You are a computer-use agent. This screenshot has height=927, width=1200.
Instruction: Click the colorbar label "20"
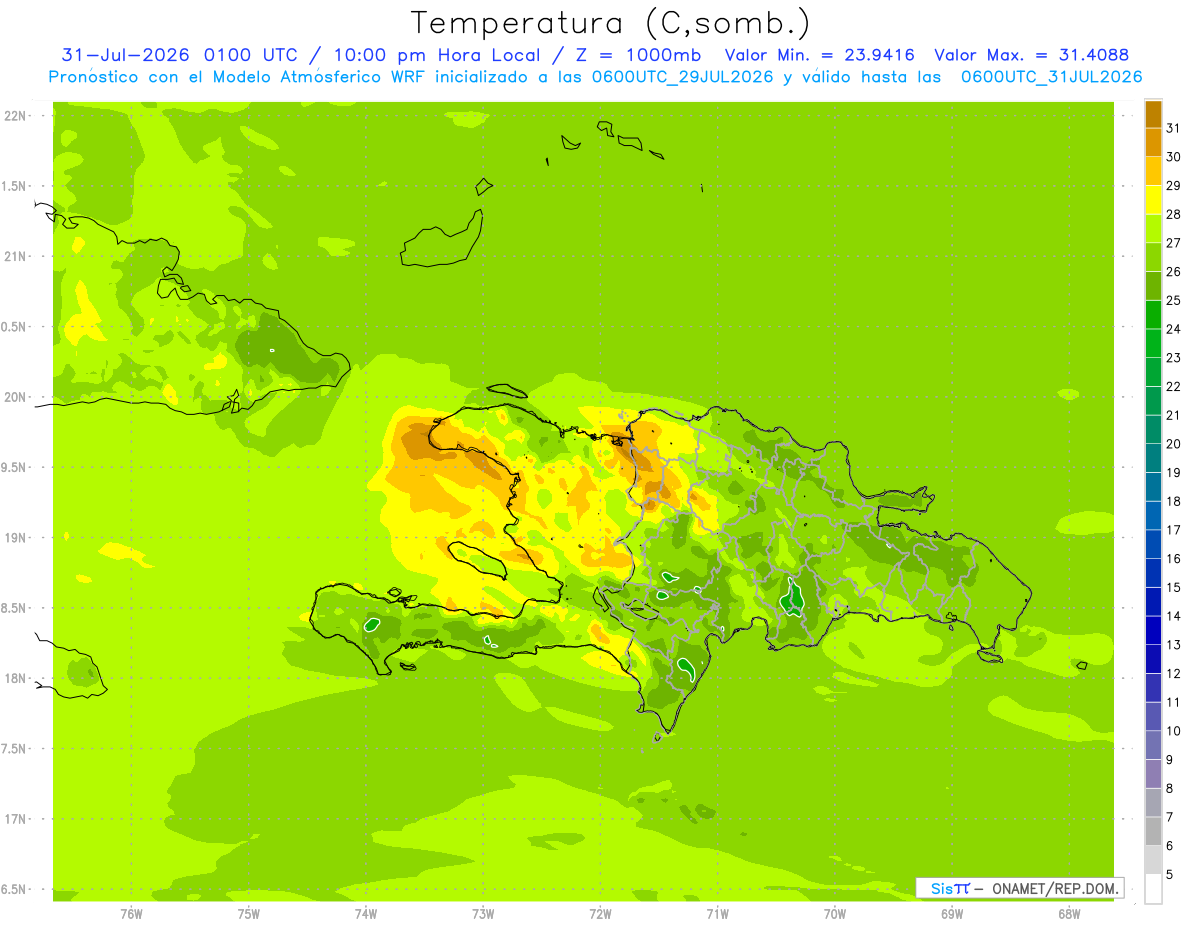point(1173,444)
